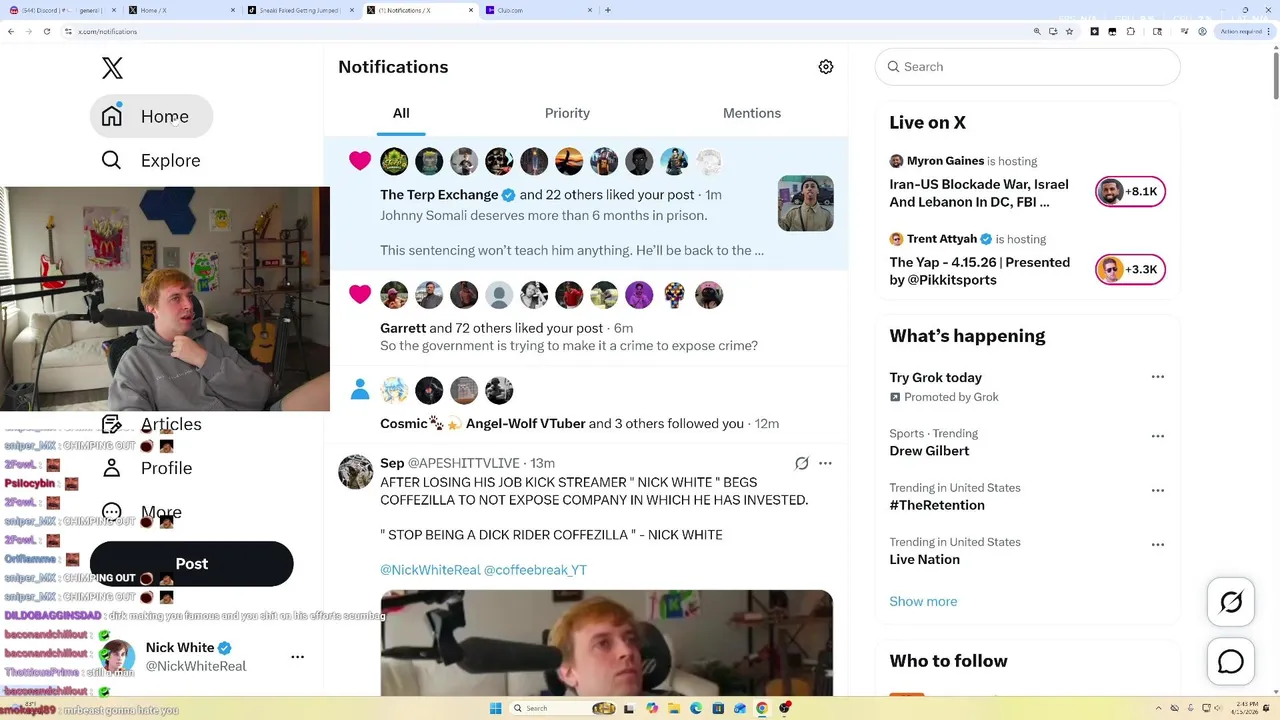
Task: Open Nick White account menu dots
Action: (x=297, y=657)
